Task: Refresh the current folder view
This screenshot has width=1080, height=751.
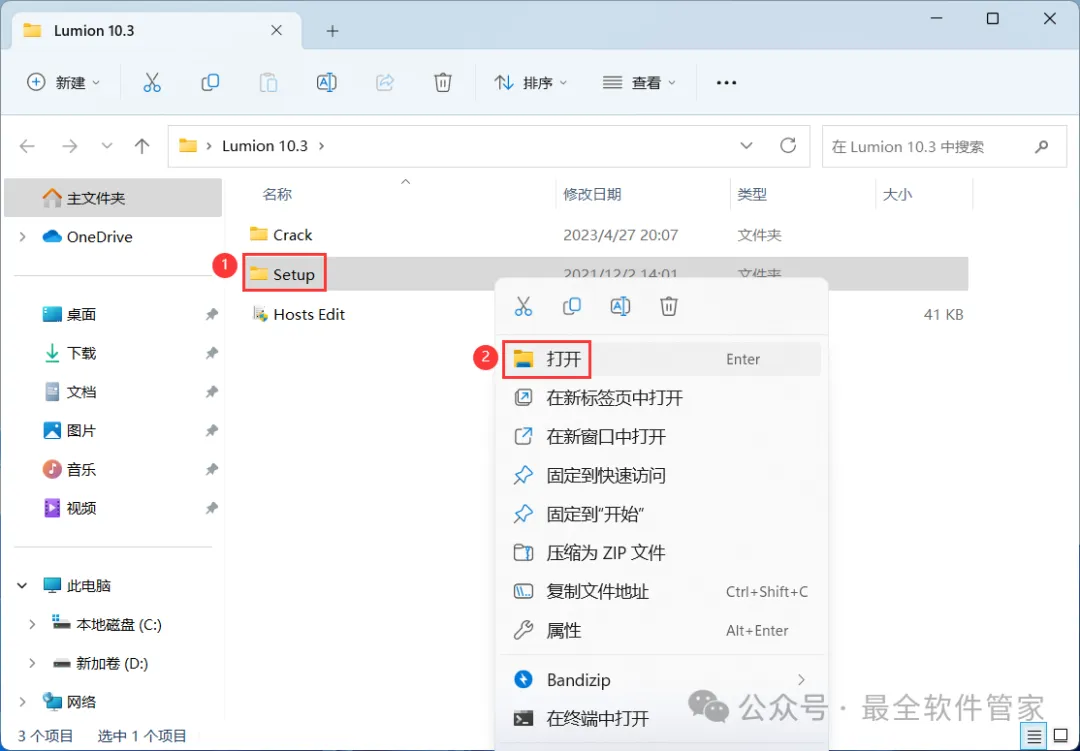Action: pos(788,145)
